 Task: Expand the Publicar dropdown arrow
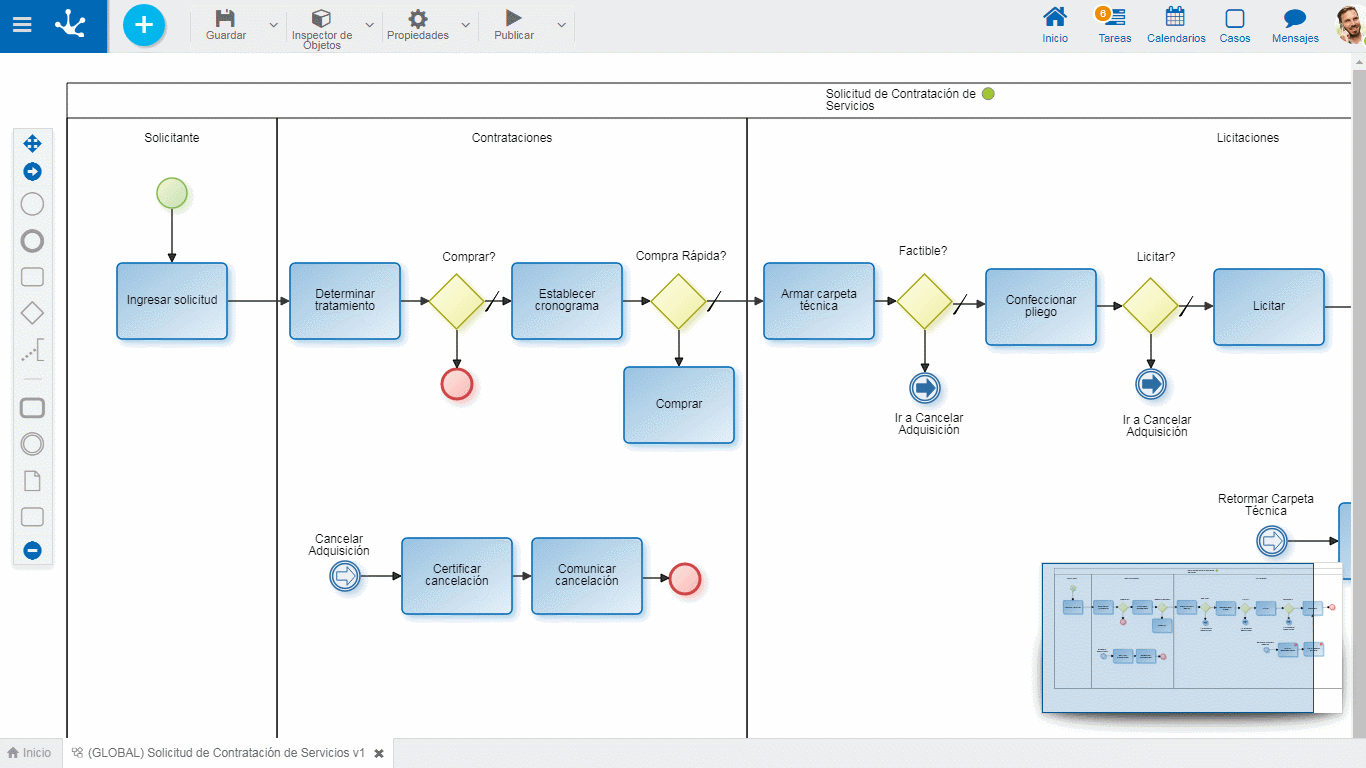pyautogui.click(x=561, y=25)
